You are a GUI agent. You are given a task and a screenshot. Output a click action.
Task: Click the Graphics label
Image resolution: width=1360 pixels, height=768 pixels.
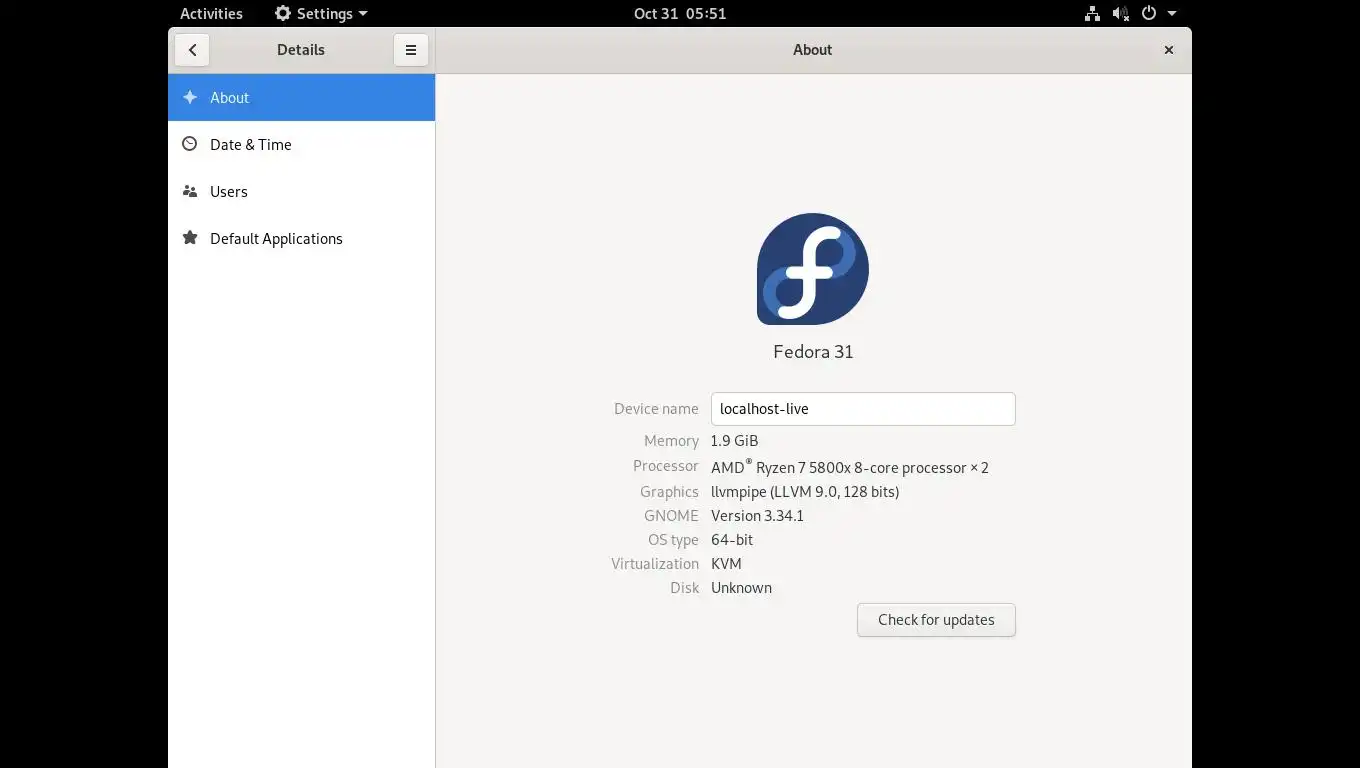(669, 492)
